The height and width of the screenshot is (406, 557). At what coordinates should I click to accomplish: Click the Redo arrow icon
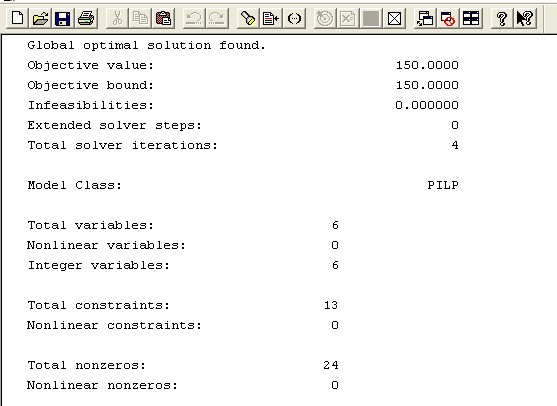(x=217, y=18)
